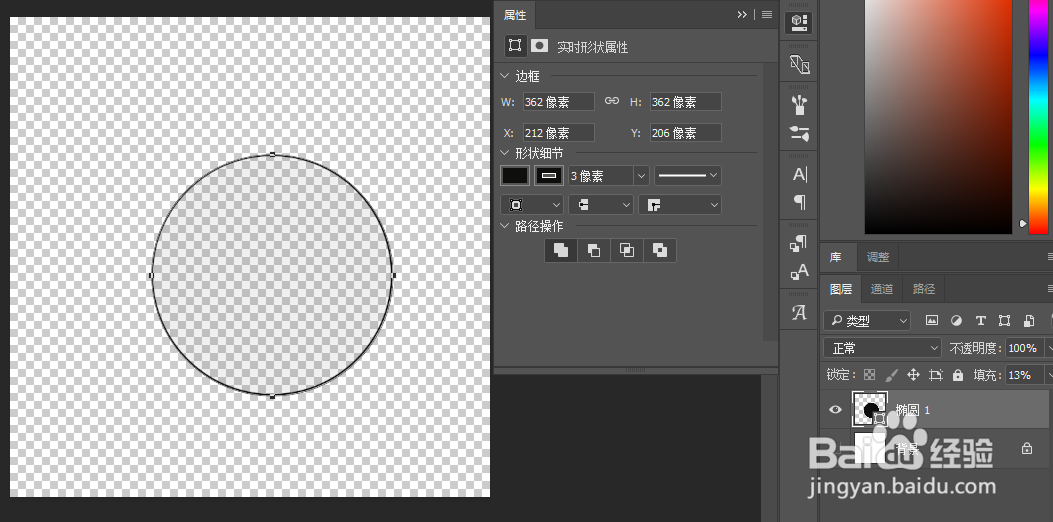Click the W width input field

click(559, 102)
